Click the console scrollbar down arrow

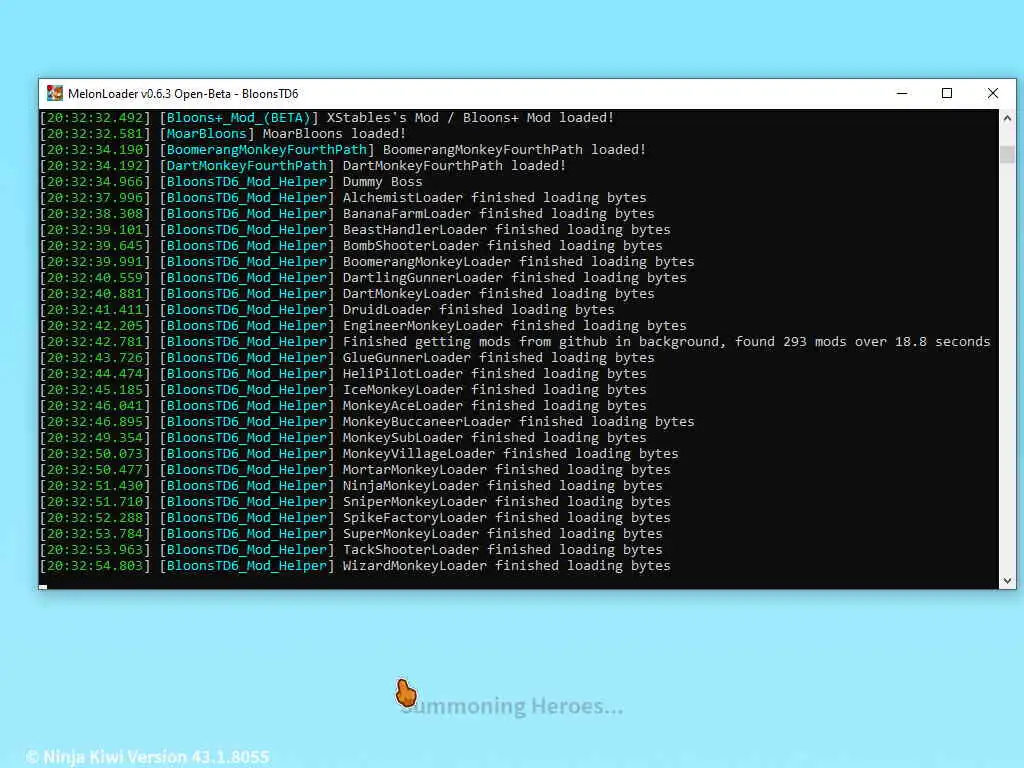point(1007,581)
